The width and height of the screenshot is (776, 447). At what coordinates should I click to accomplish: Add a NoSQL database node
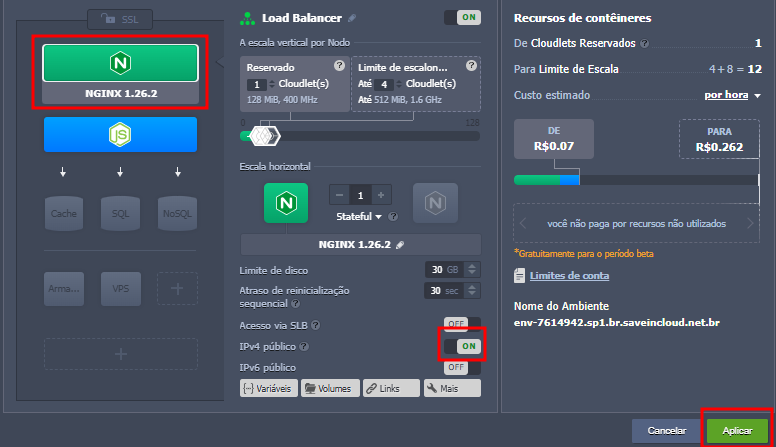point(177,213)
